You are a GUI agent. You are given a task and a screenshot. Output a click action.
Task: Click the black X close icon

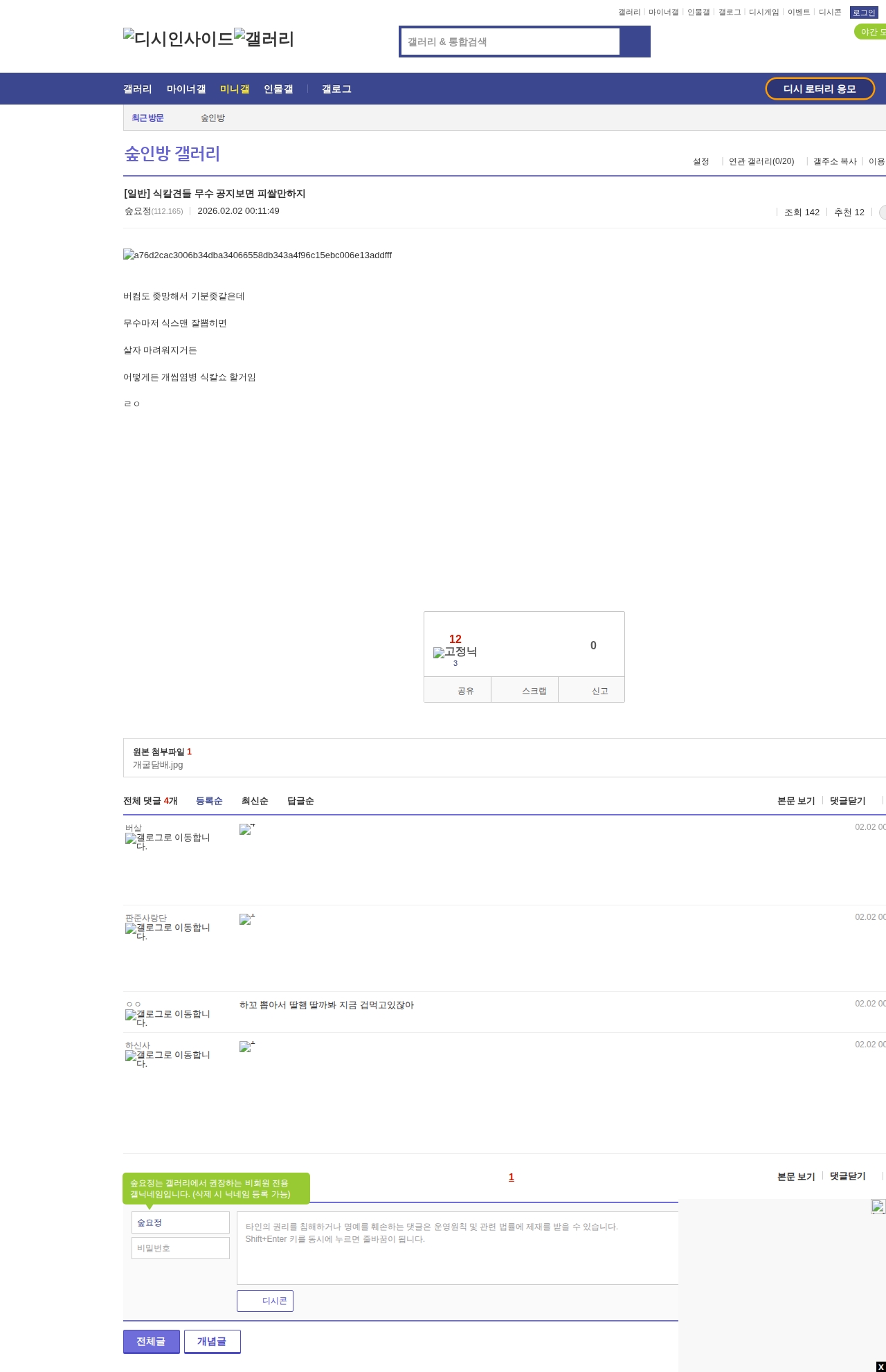[880, 1366]
